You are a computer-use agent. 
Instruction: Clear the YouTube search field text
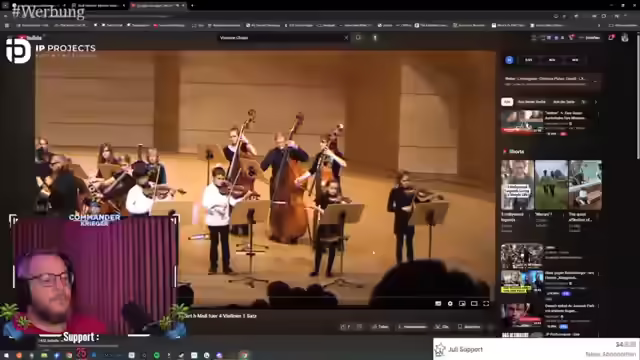click(x=346, y=38)
